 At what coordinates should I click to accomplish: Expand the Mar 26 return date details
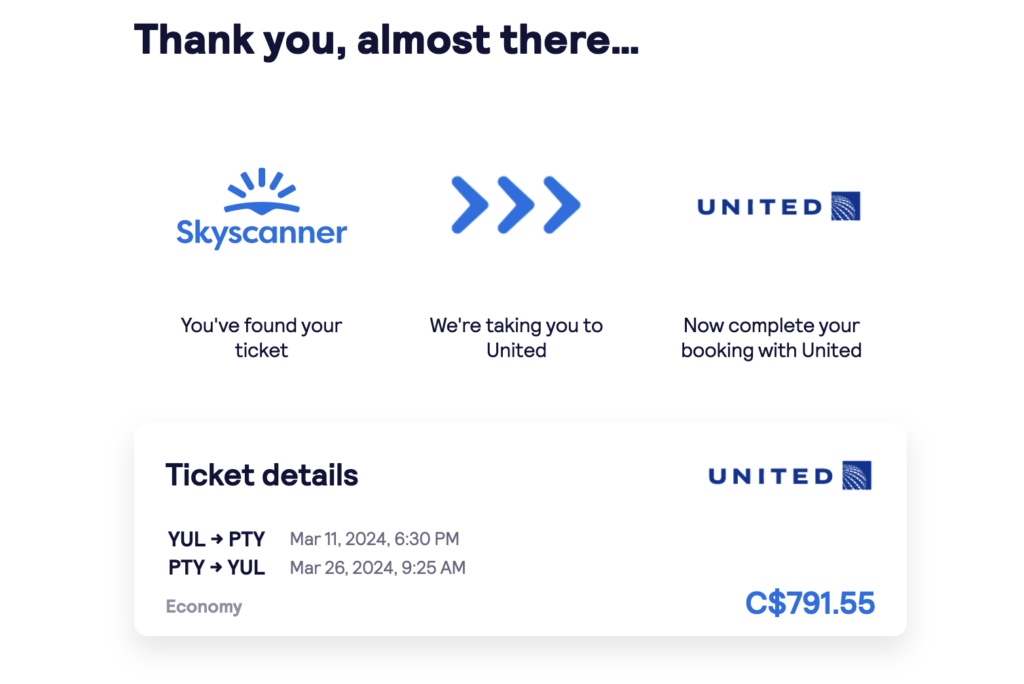tap(377, 567)
